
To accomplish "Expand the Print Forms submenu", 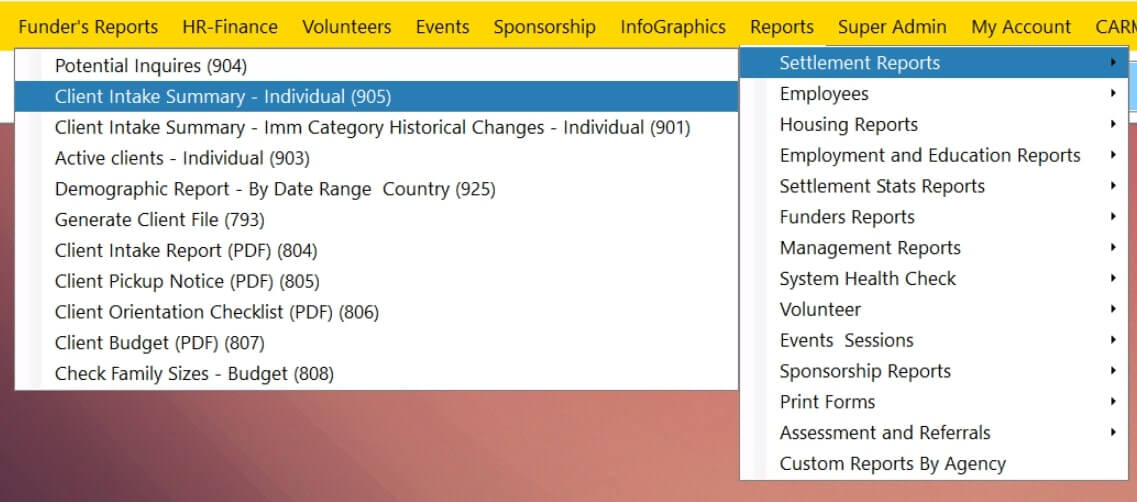I will pos(827,402).
